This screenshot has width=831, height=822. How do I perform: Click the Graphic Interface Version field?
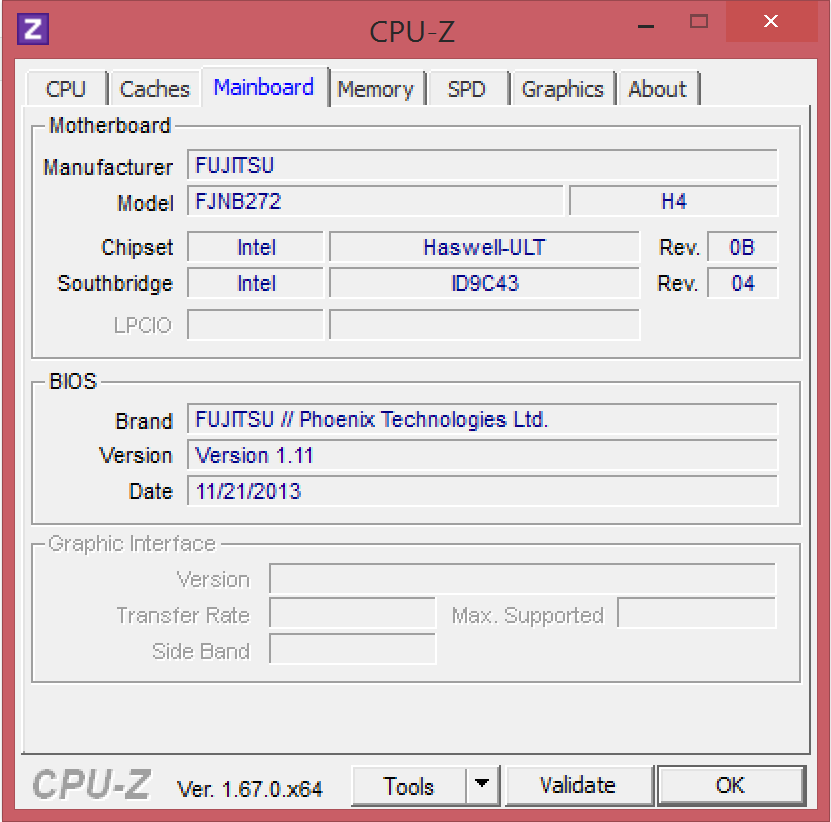pyautogui.click(x=523, y=579)
